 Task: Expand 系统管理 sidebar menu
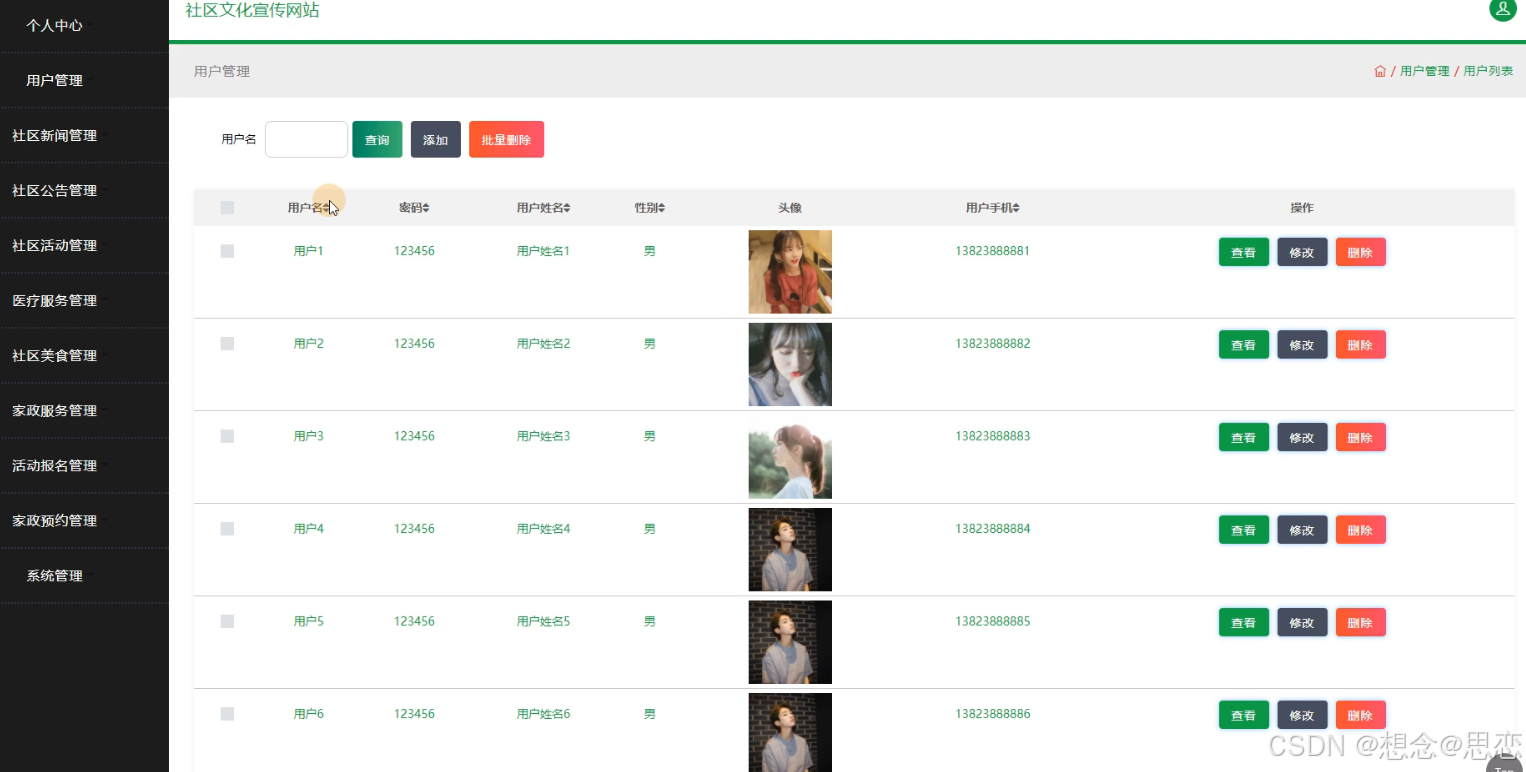pos(84,575)
